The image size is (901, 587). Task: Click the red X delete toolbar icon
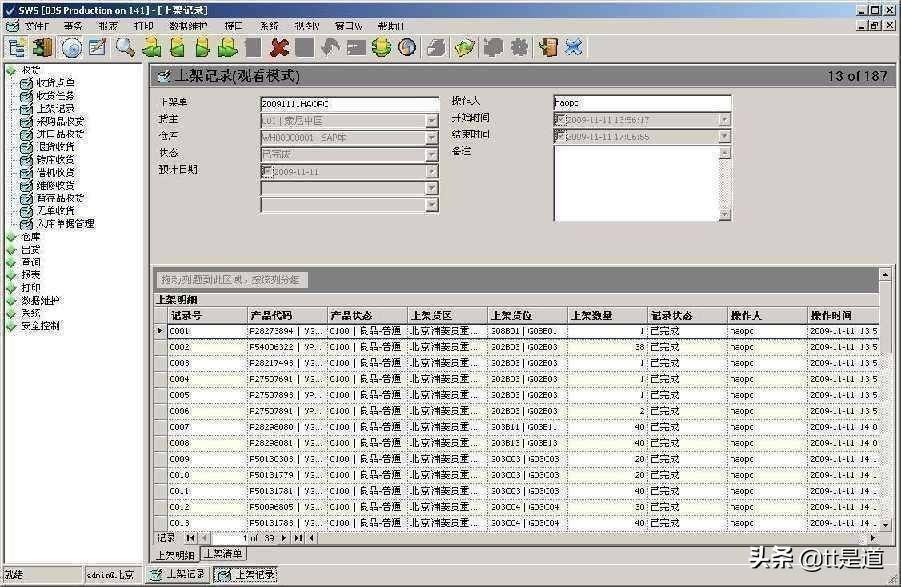[x=280, y=48]
